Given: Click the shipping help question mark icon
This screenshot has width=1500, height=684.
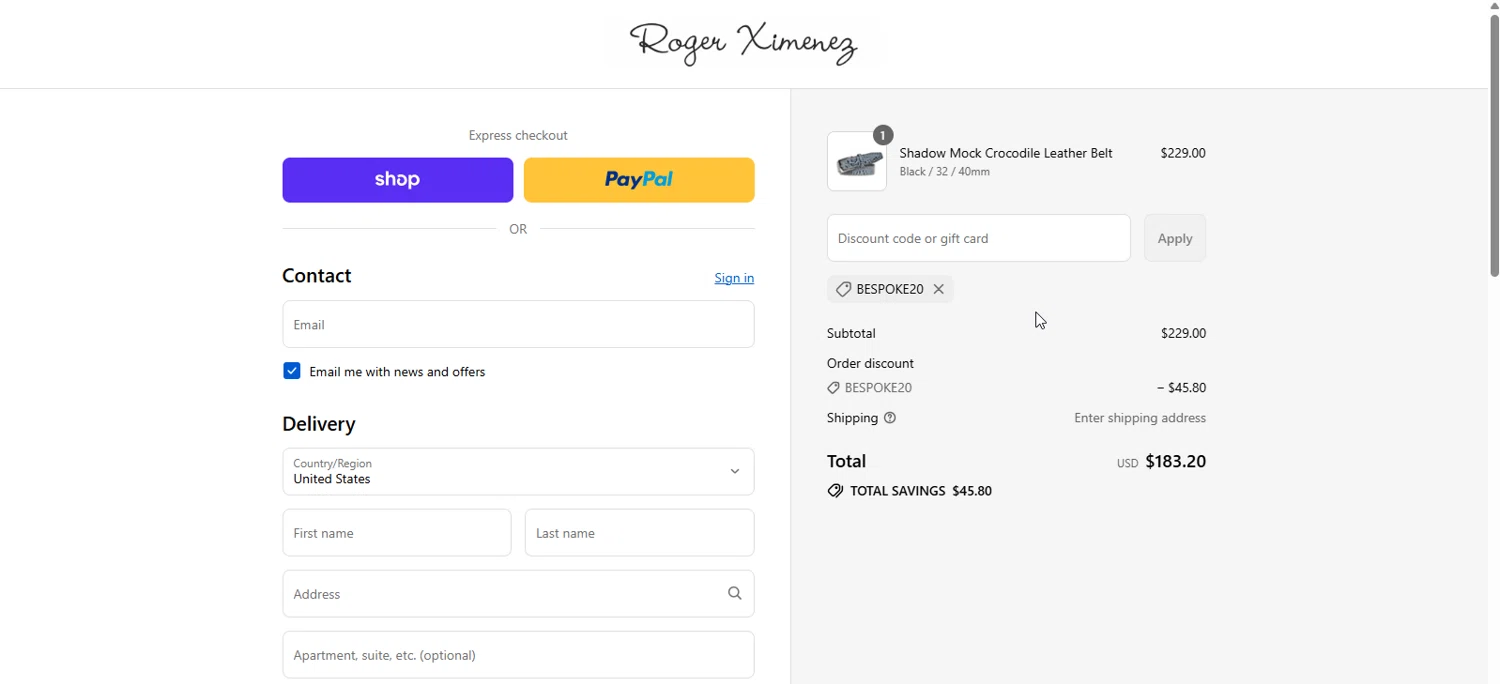Looking at the screenshot, I should (890, 418).
